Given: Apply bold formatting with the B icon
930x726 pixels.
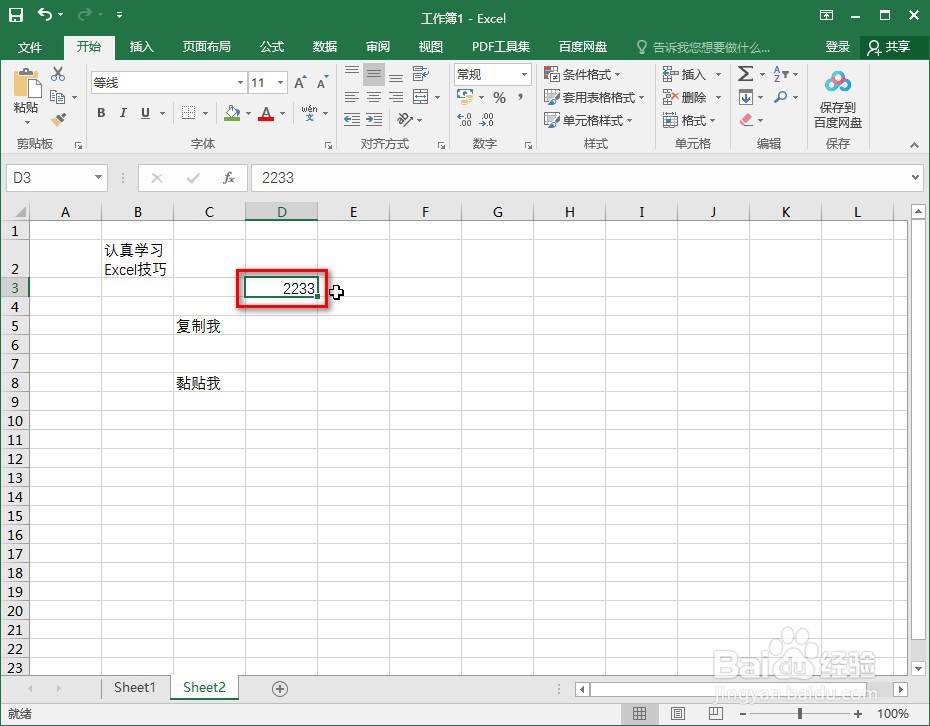Looking at the screenshot, I should pos(99,113).
